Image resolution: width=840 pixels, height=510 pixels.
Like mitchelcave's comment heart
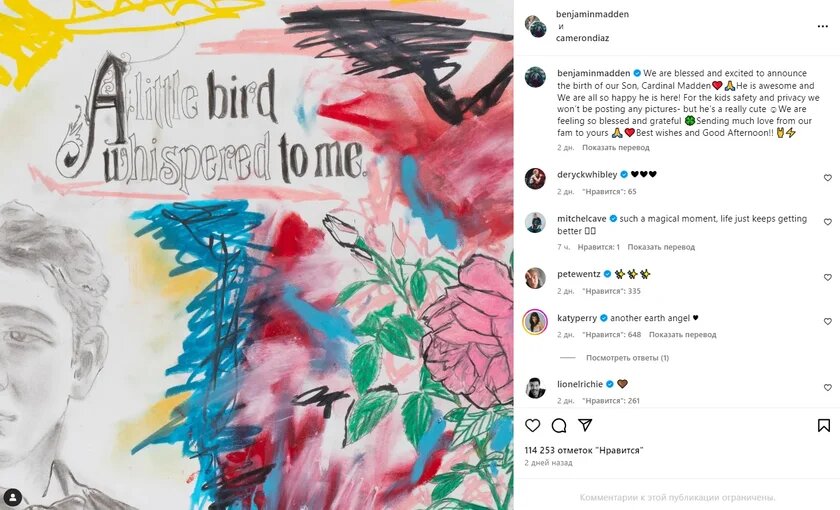tap(828, 222)
